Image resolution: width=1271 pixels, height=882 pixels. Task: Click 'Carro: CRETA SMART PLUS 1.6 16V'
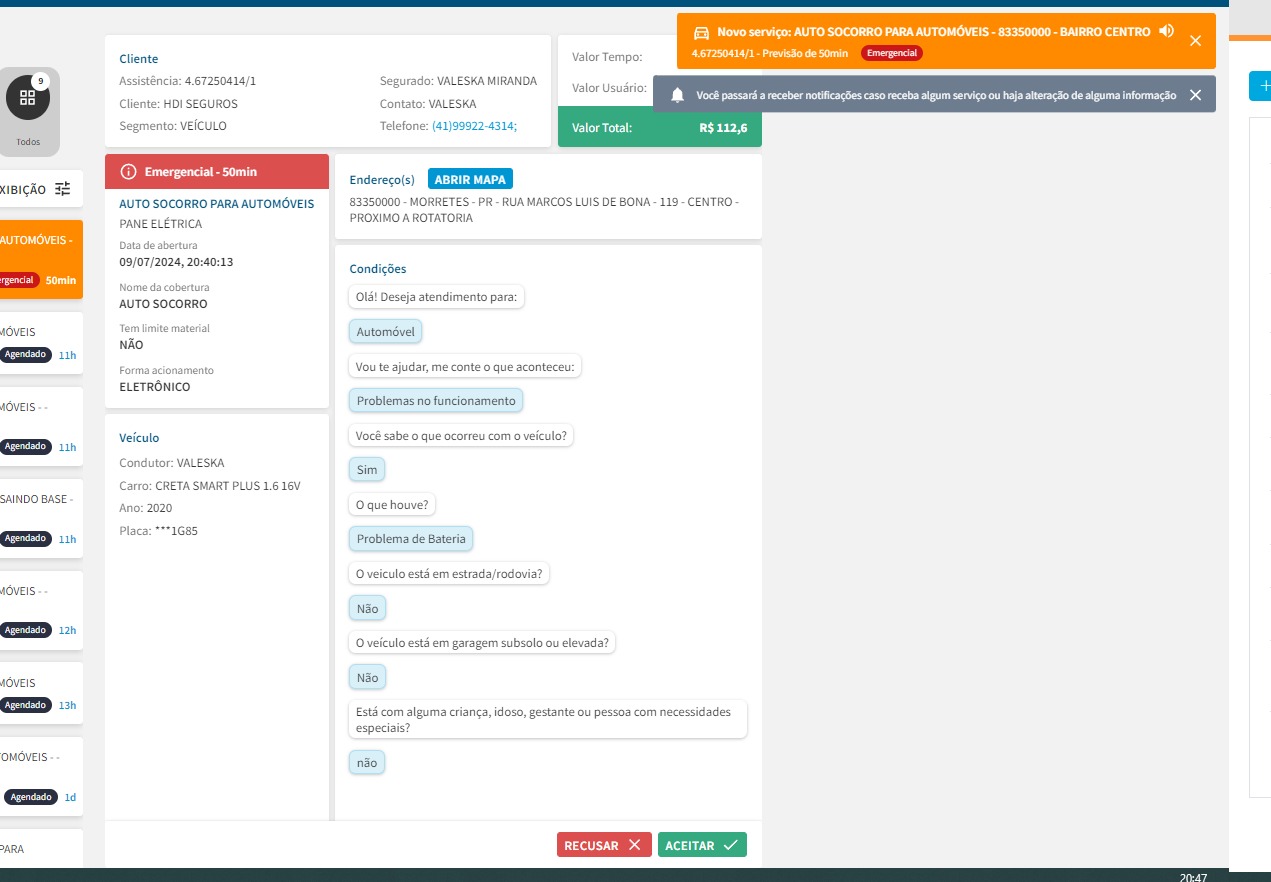tap(210, 486)
